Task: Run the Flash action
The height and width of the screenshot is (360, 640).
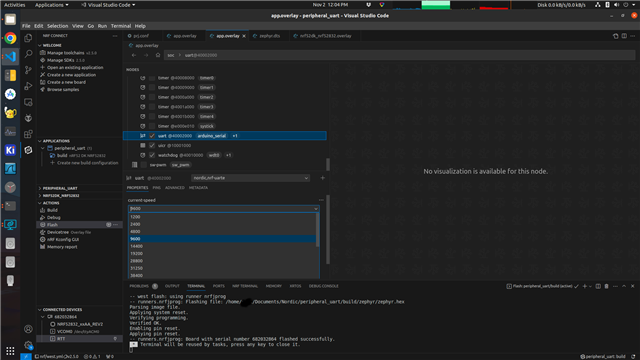Action: [x=52, y=225]
